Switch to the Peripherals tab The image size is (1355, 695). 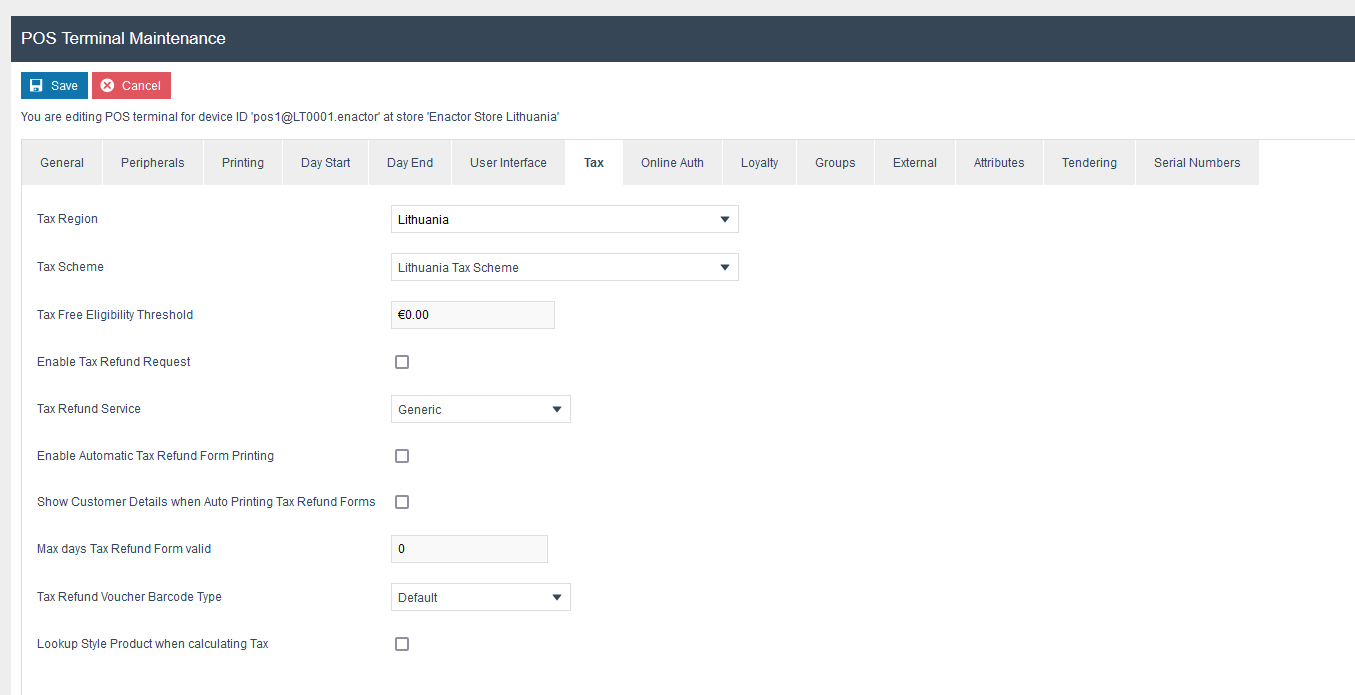coord(152,163)
